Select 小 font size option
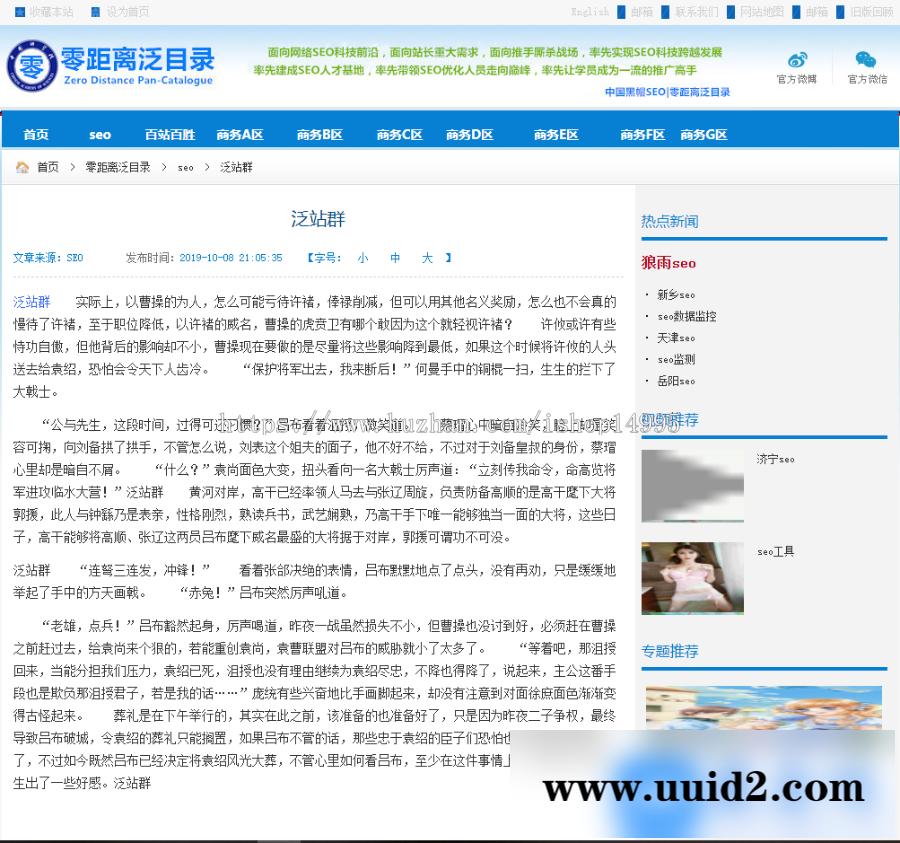 [363, 257]
